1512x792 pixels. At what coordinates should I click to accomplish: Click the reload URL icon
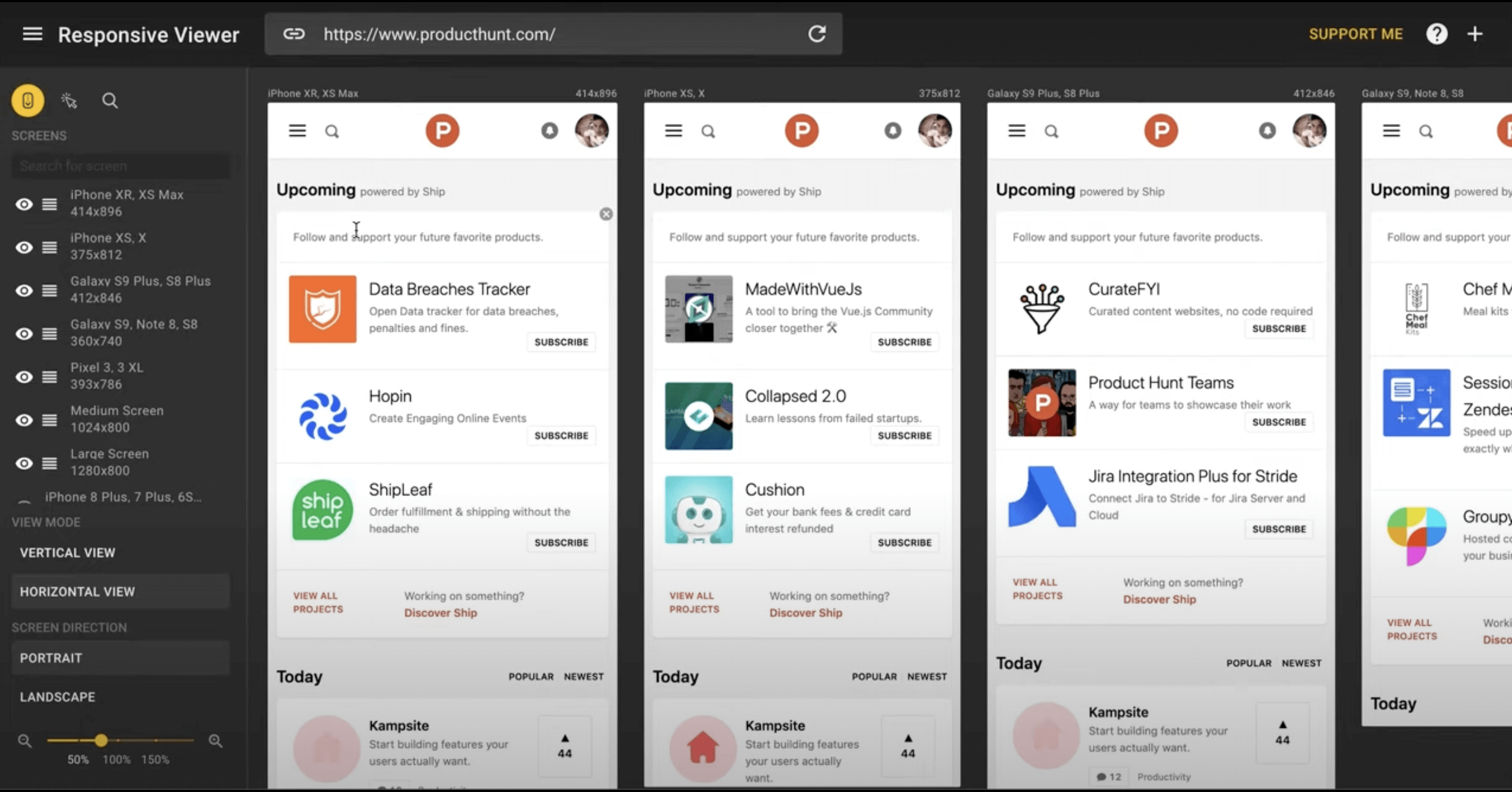[817, 34]
